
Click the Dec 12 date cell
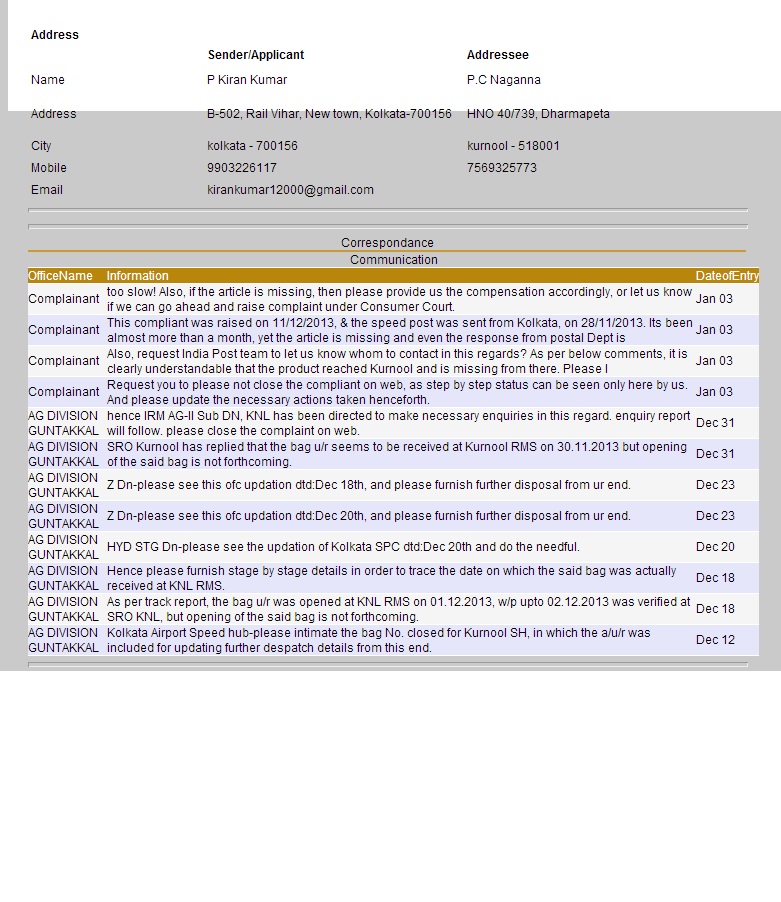[x=715, y=640]
